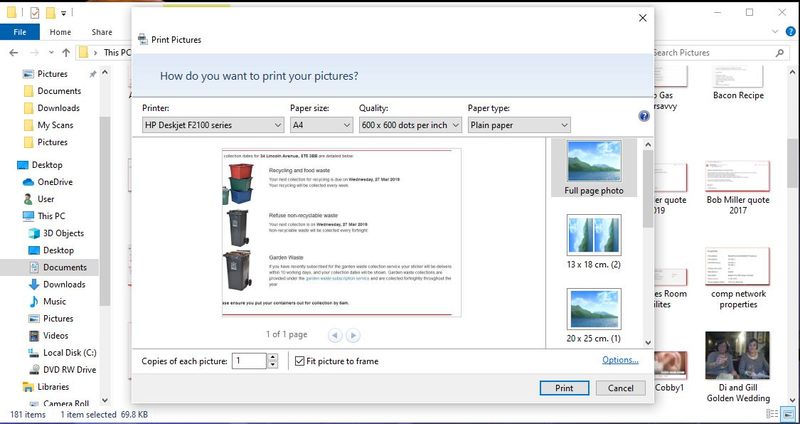Open the Printer dropdown HP Deskjet F2100
The width and height of the screenshot is (800, 424).
click(212, 125)
